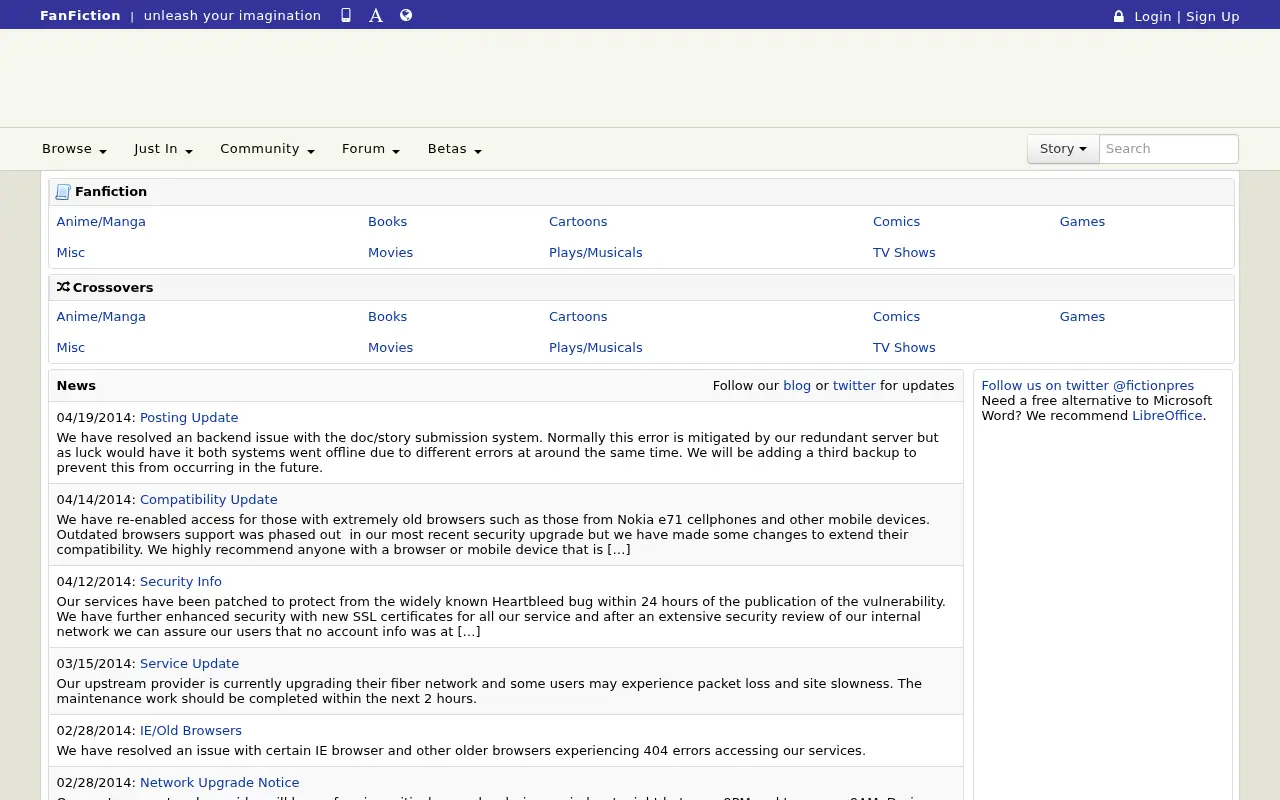This screenshot has height=800, width=1280.
Task: Open Crossovers TV Shows category
Action: (x=904, y=348)
